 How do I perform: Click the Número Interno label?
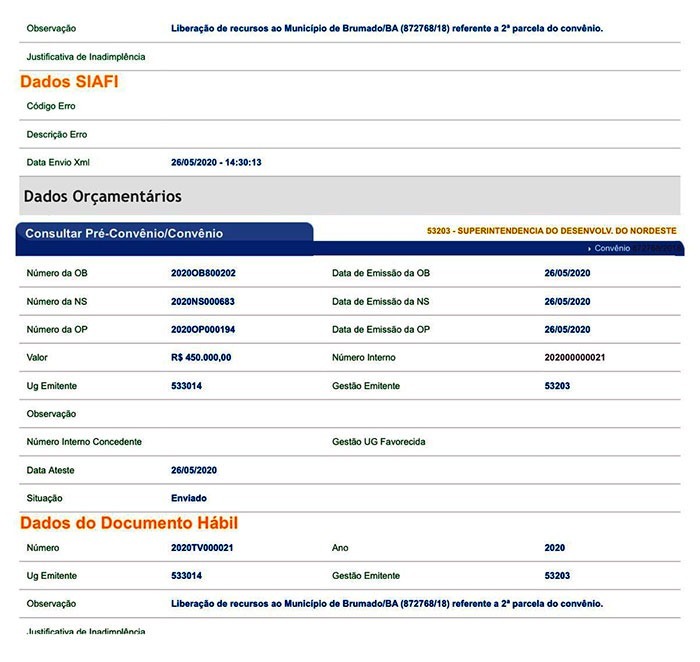click(x=363, y=358)
